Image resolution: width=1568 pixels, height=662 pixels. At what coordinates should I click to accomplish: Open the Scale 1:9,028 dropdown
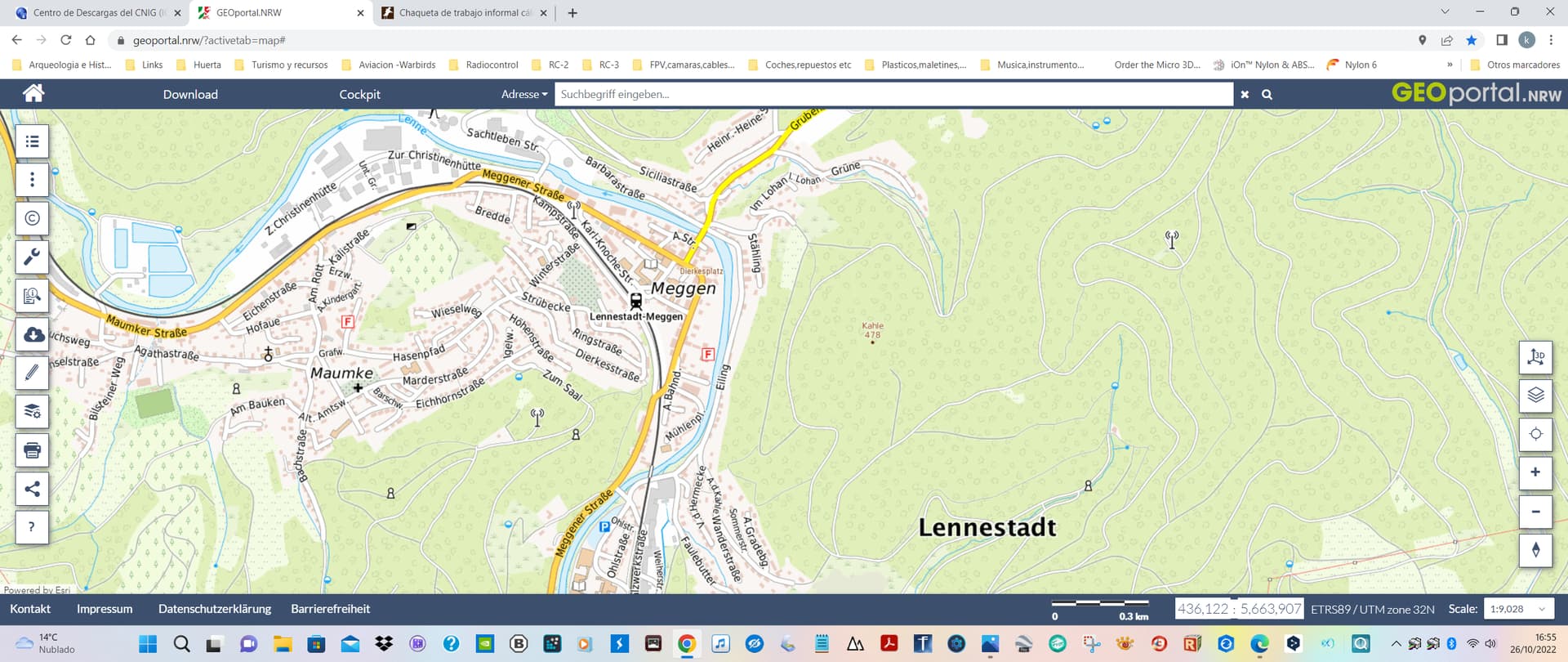point(1517,609)
